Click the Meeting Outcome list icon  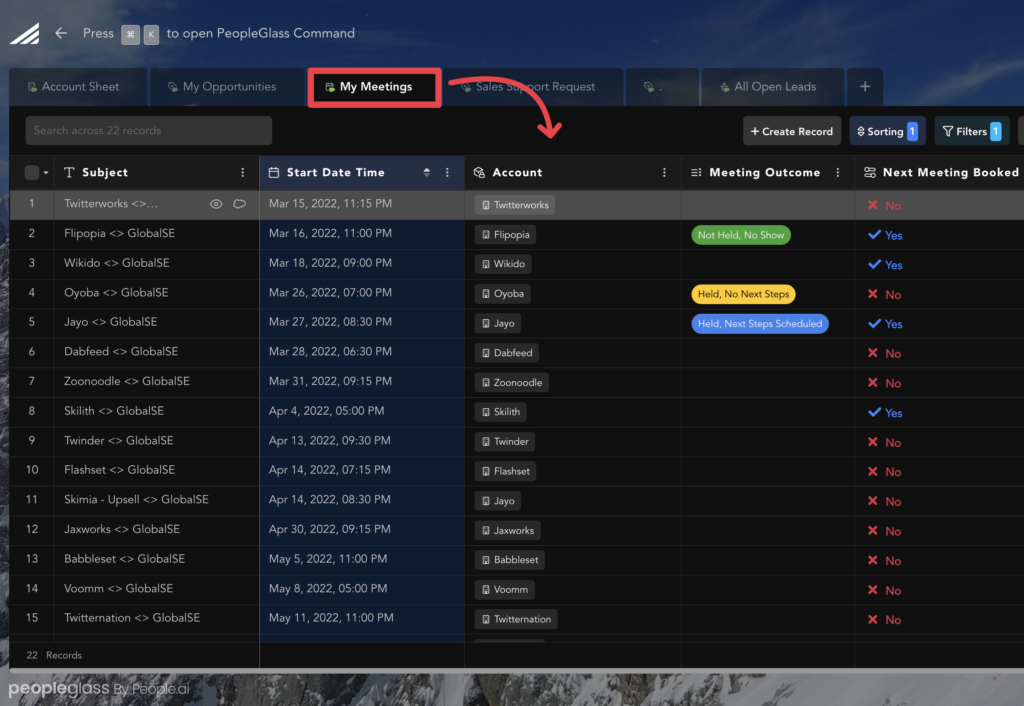tap(696, 172)
